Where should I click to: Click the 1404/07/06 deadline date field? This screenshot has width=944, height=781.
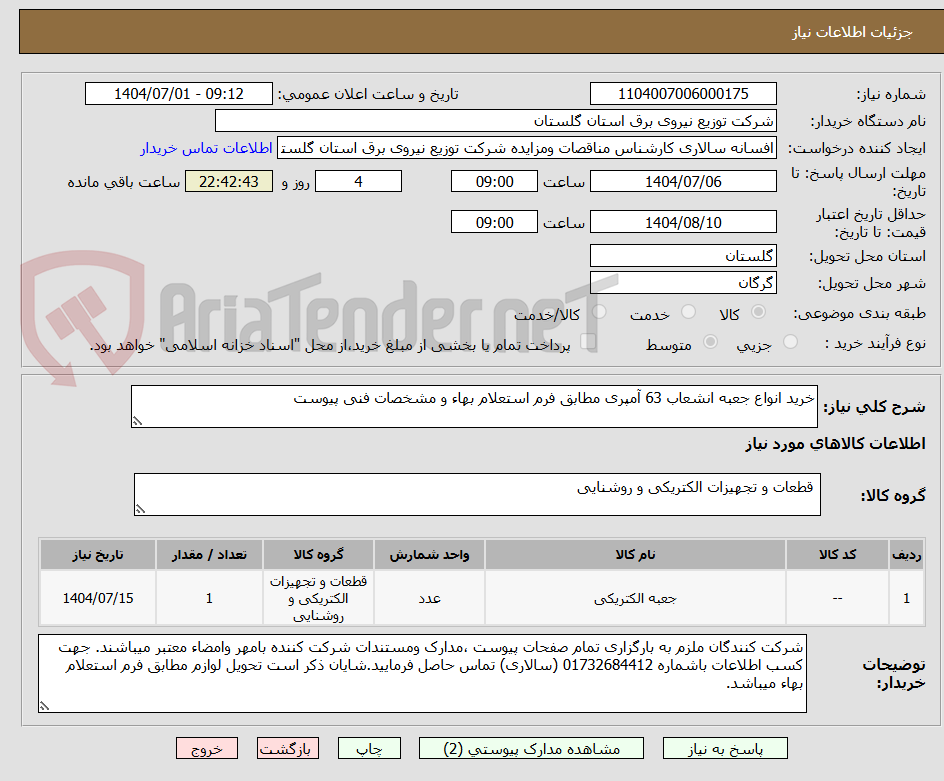click(683, 181)
